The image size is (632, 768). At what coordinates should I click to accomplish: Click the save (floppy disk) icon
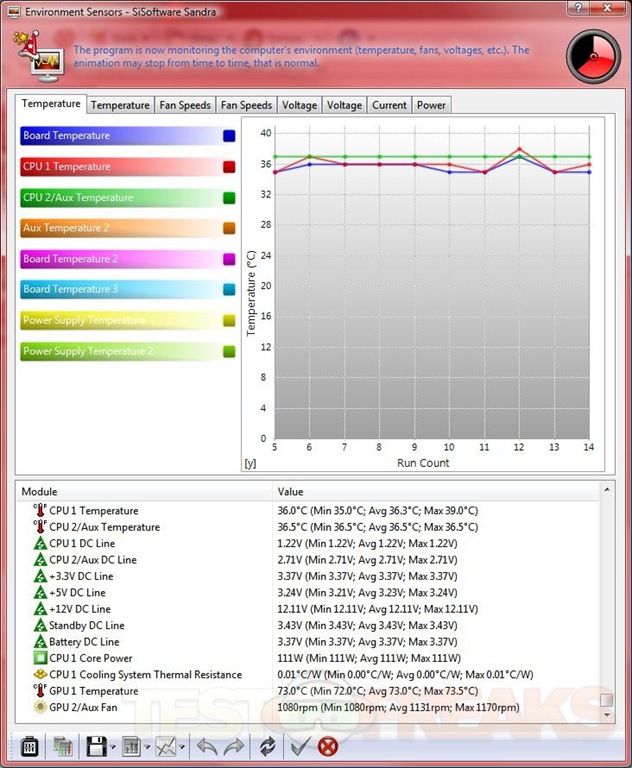click(97, 746)
